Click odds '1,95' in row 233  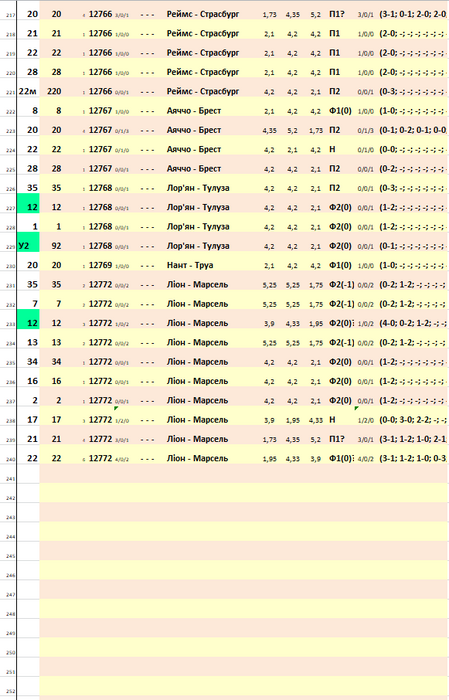[316, 324]
